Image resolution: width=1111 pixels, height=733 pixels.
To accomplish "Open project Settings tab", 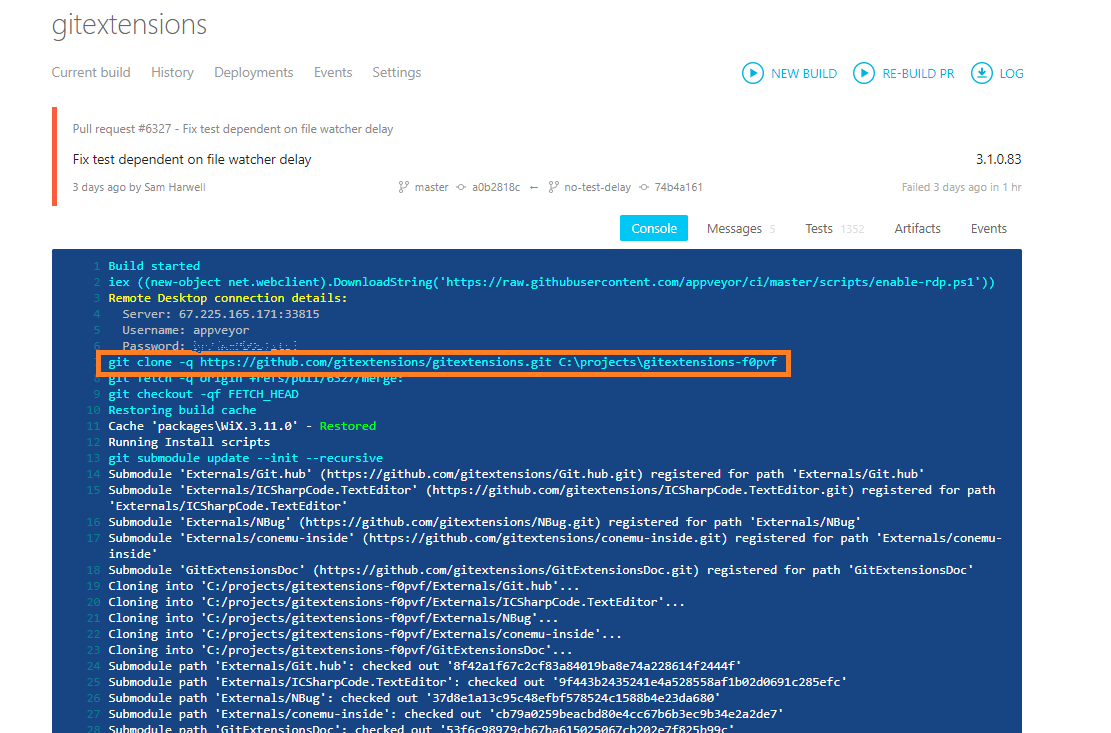I will pos(397,72).
